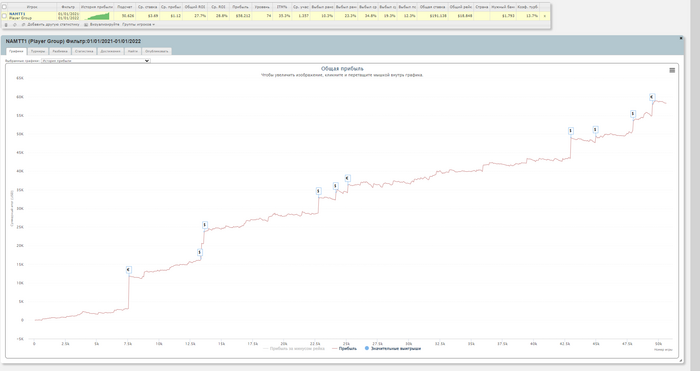The image size is (700, 371).
Task: Click the Визуализируйте chart icon
Action: pos(86,25)
